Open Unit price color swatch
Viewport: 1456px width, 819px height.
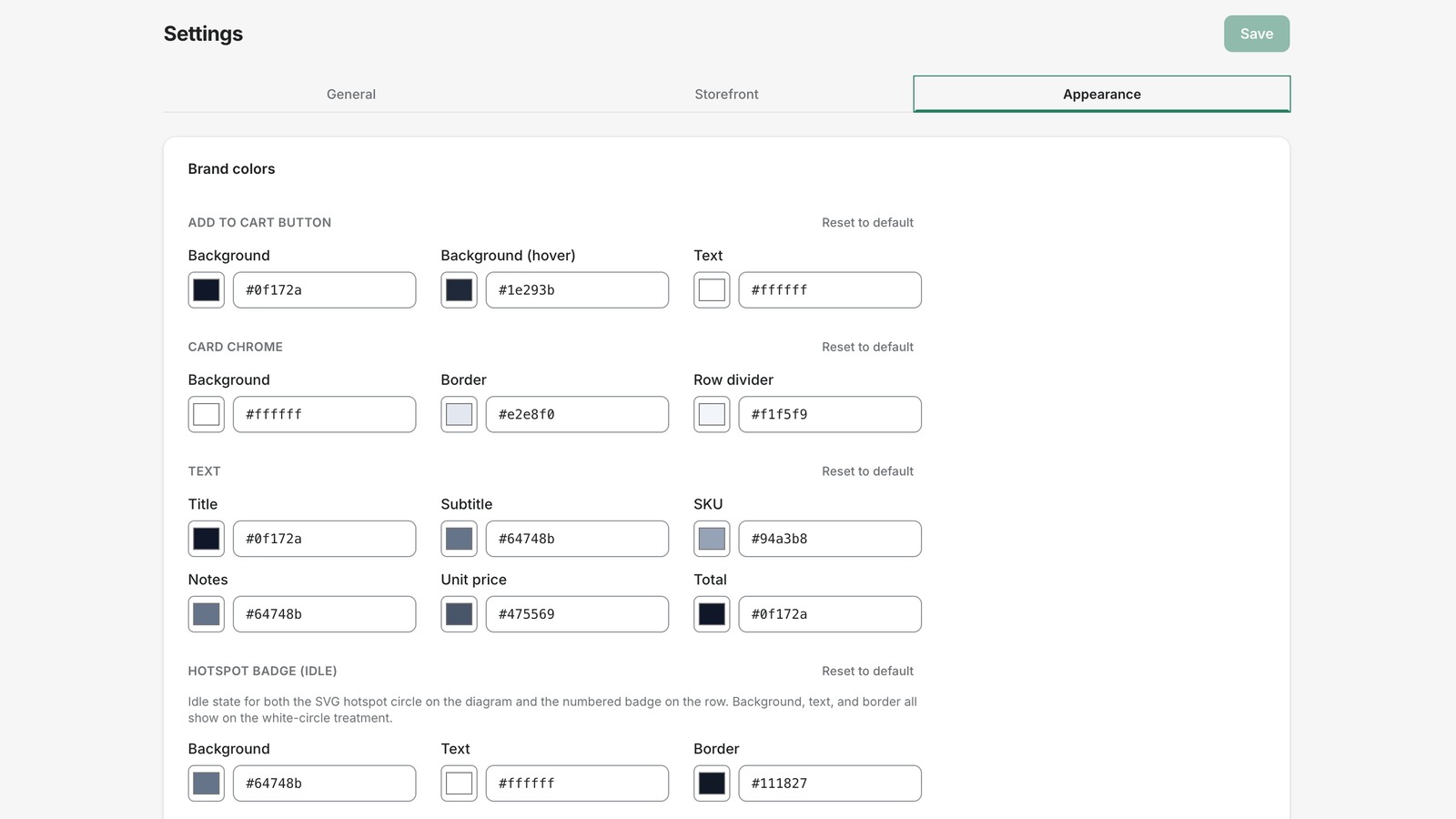[x=460, y=614]
